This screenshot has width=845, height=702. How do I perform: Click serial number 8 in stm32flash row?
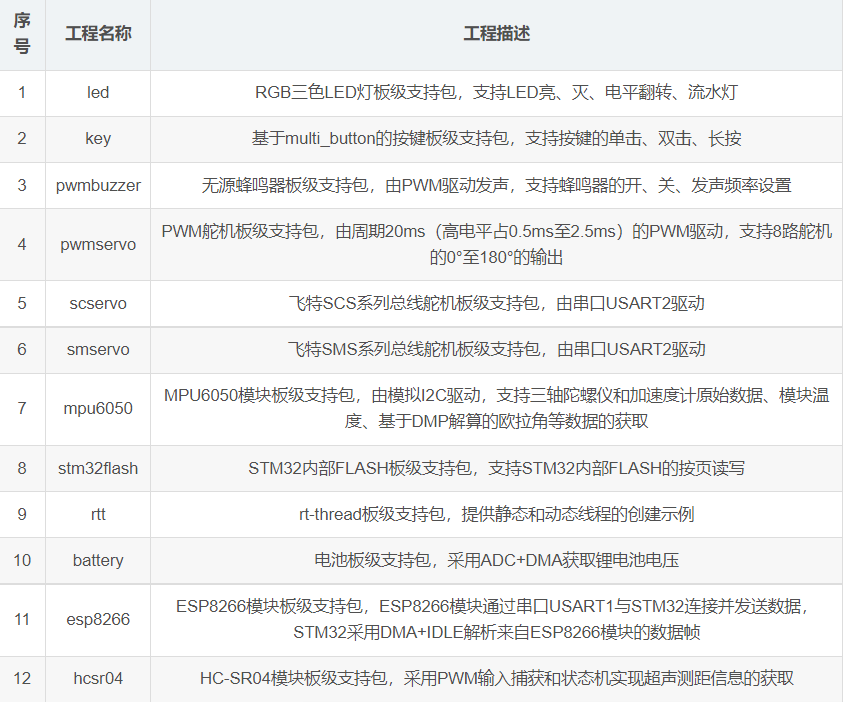(22, 468)
